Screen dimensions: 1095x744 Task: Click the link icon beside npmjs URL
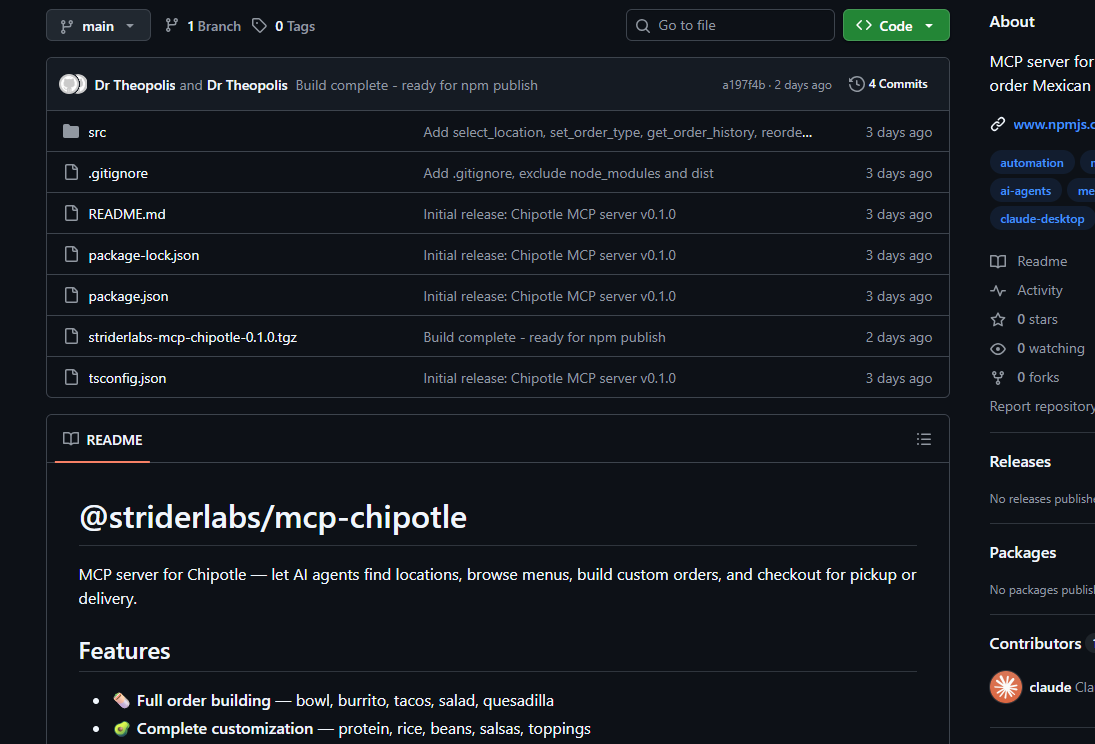pos(997,124)
